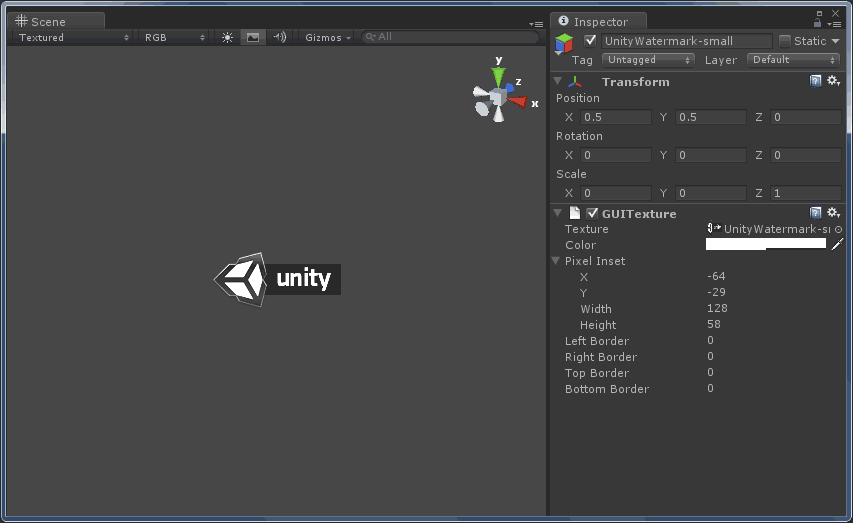Click Pixel Inset Width value 128
The image size is (853, 523).
click(x=717, y=309)
